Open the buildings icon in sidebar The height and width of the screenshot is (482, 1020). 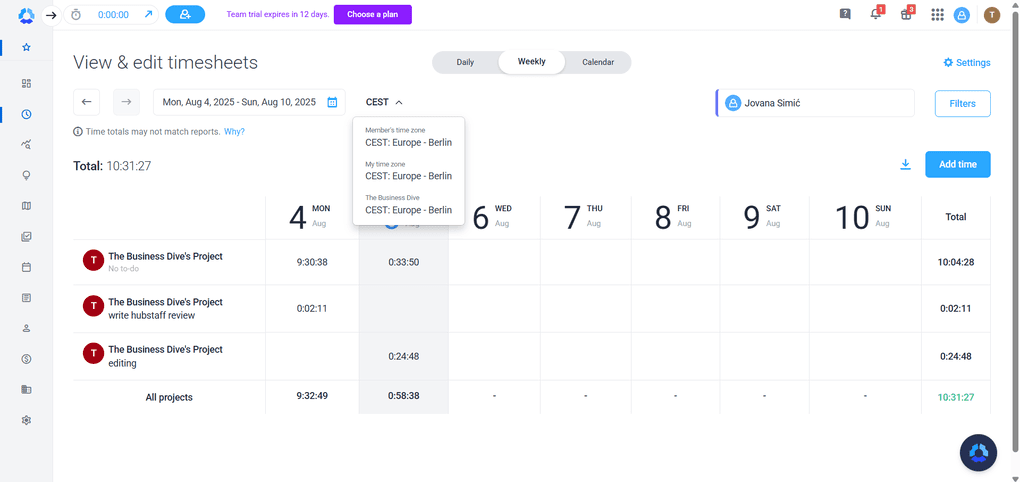tap(26, 390)
